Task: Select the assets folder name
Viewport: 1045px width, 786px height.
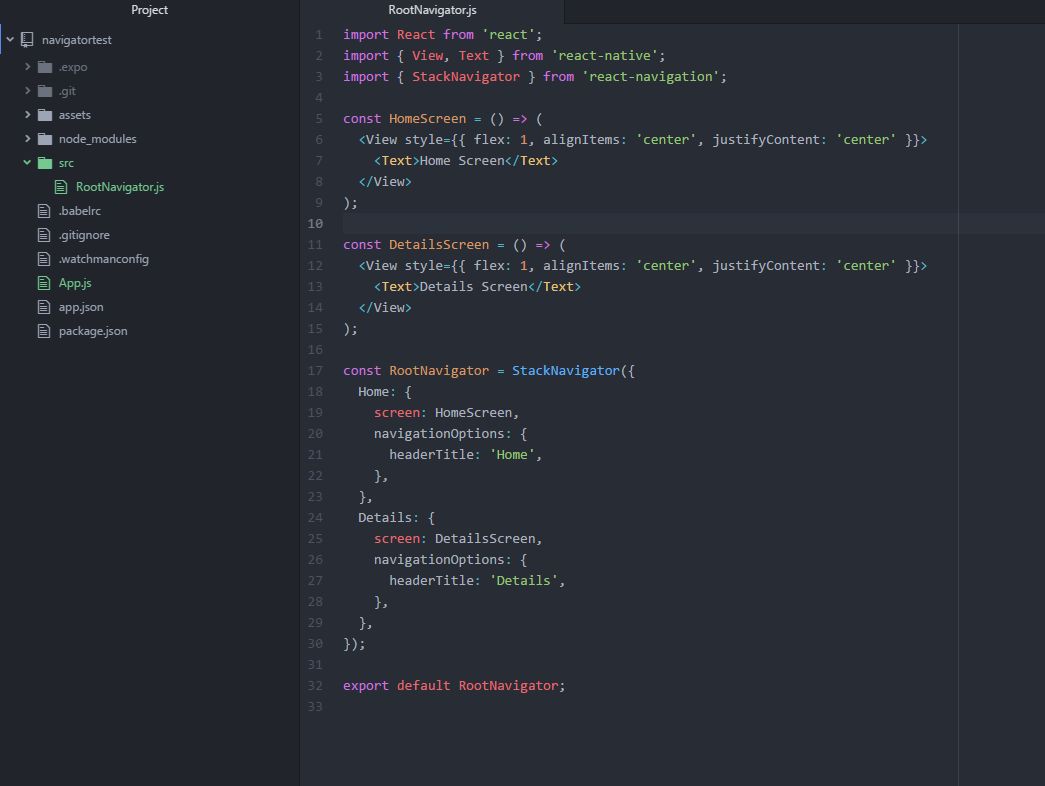Action: pos(75,115)
